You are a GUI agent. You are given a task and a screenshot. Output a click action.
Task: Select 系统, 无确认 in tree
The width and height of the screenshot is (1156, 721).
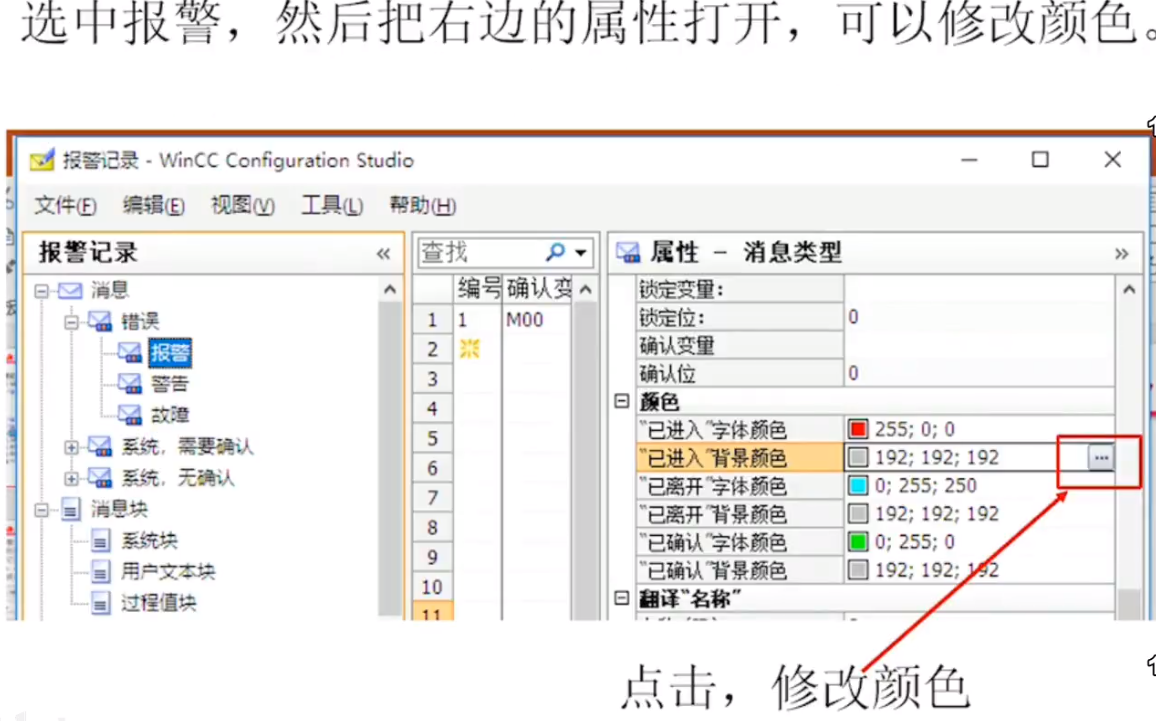(178, 478)
